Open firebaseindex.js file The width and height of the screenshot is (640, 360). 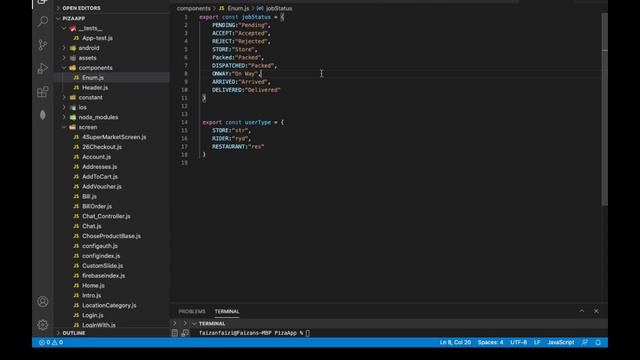point(103,276)
